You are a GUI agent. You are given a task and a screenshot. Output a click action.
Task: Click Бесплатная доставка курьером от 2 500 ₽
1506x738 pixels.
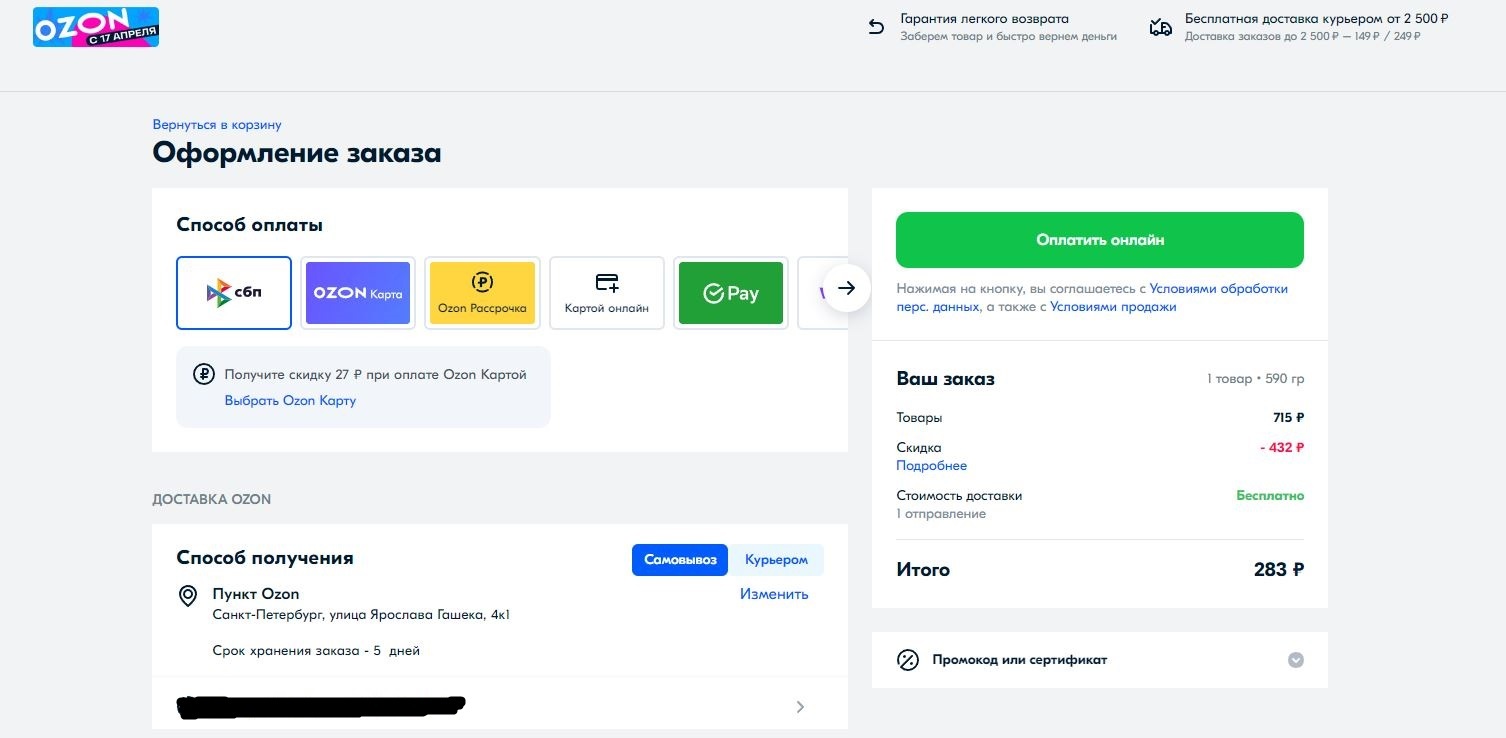[1317, 19]
